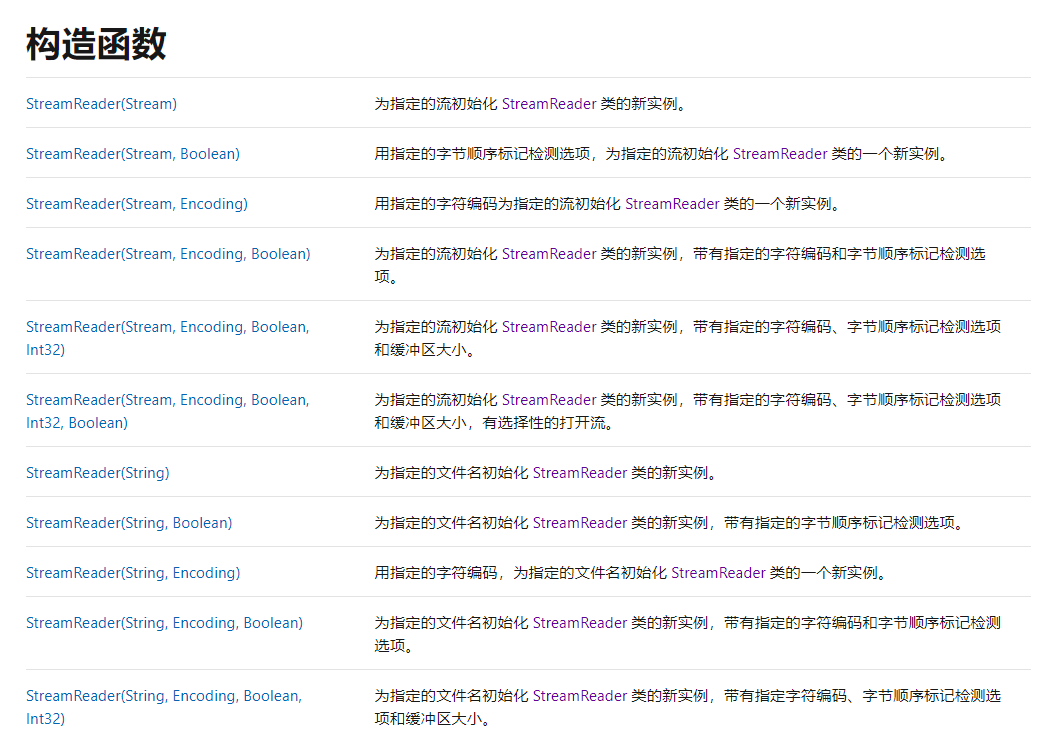
Task: Open the StreamReader(Stream, Encoding, Boolean) constructor page
Action: click(x=167, y=253)
